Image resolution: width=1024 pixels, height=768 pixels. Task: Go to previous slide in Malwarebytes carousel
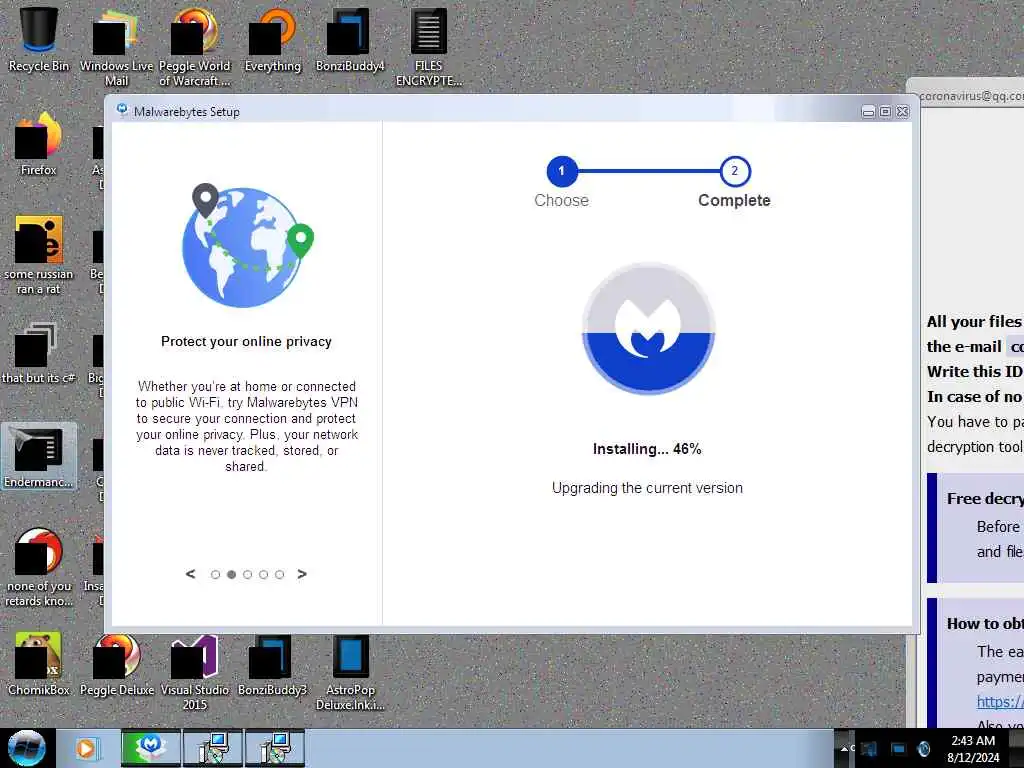[x=190, y=574]
